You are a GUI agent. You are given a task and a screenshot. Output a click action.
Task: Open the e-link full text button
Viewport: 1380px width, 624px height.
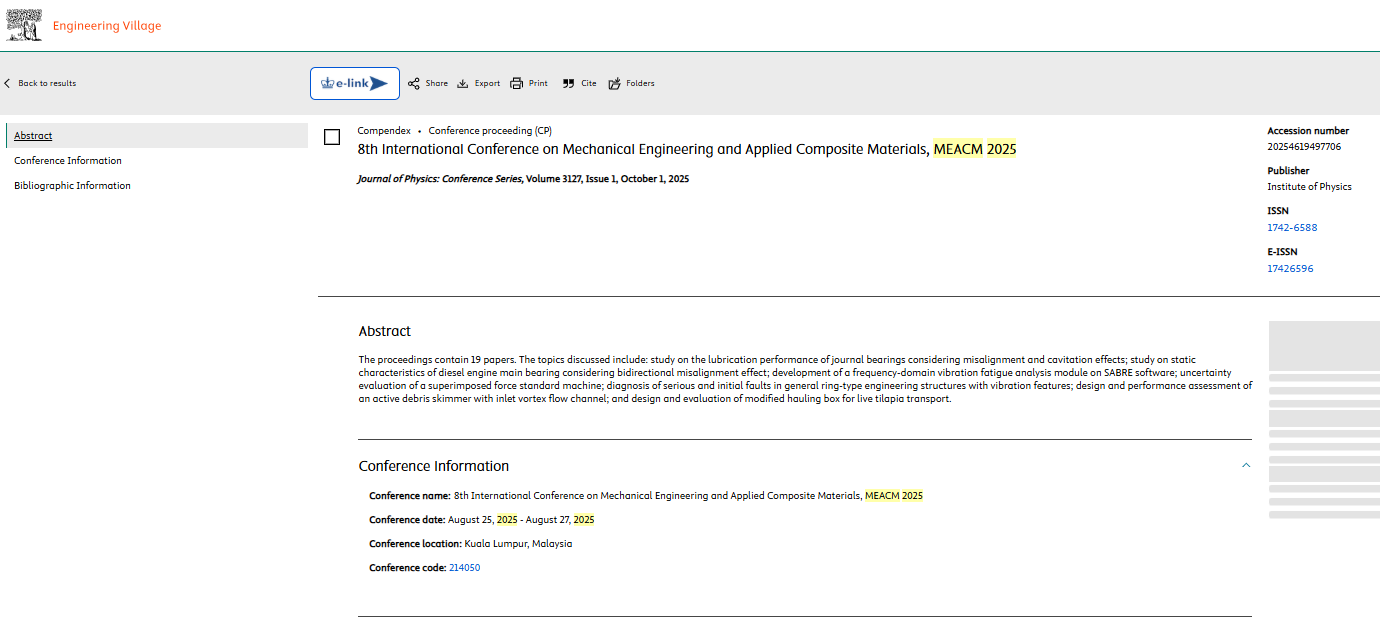(355, 84)
